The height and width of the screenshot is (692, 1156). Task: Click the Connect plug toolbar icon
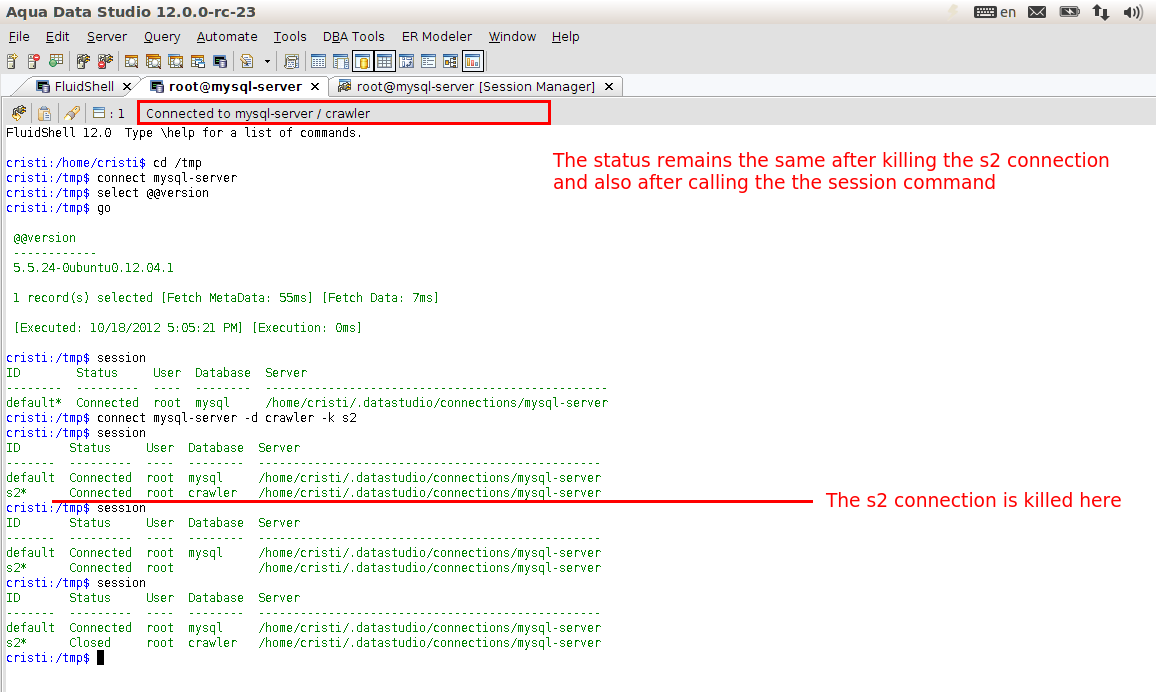pyautogui.click(x=83, y=61)
